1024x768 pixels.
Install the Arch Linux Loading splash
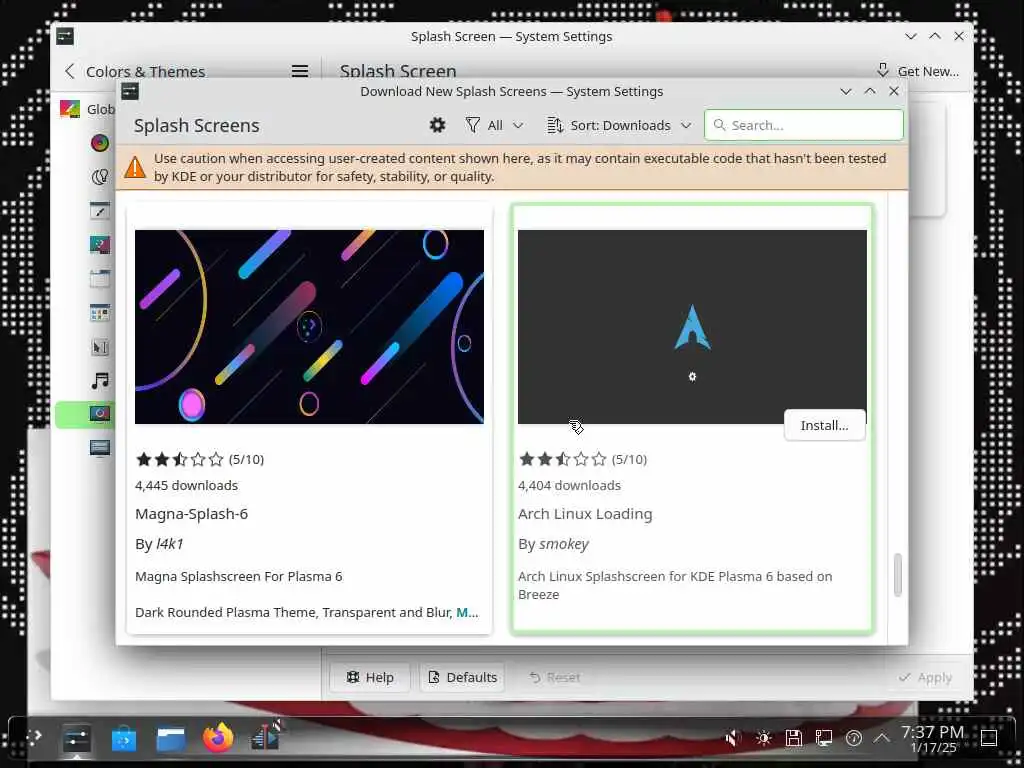pos(825,425)
